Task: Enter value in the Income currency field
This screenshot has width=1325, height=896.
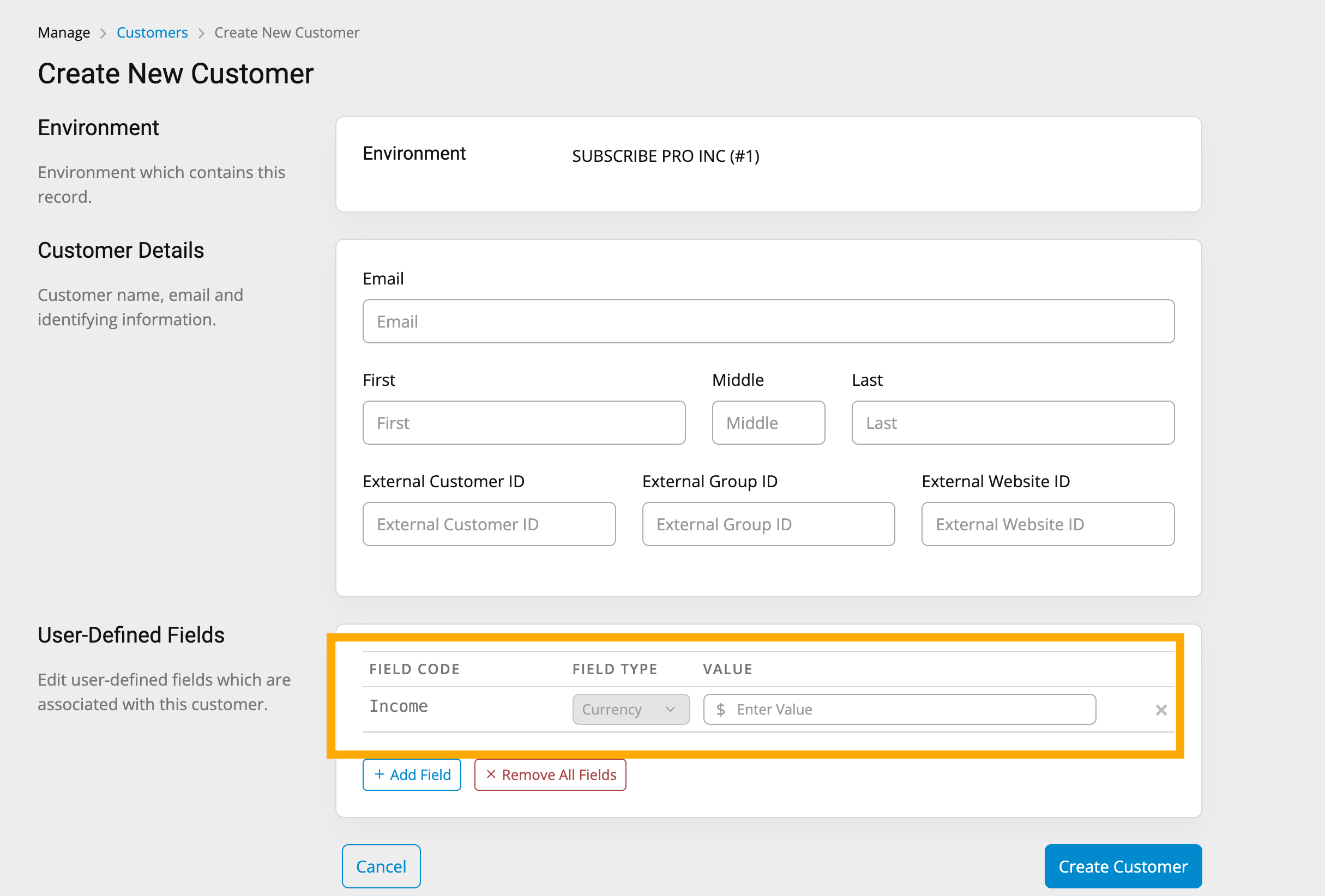Action: [900, 710]
